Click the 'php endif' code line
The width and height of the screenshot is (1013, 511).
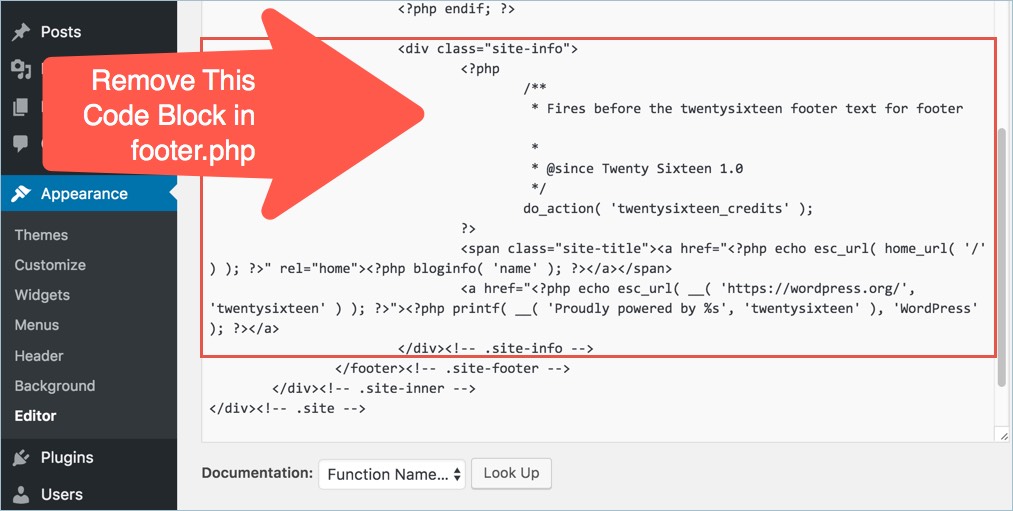pos(456,10)
